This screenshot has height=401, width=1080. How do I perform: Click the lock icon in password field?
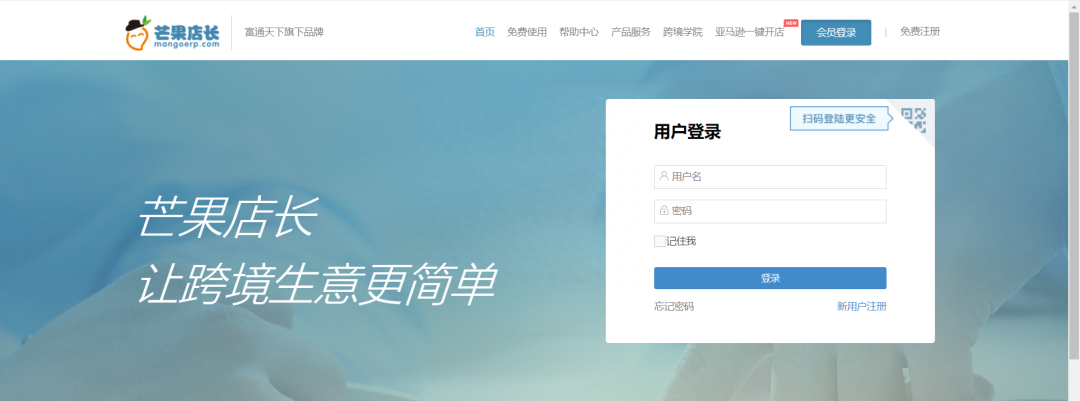click(664, 211)
